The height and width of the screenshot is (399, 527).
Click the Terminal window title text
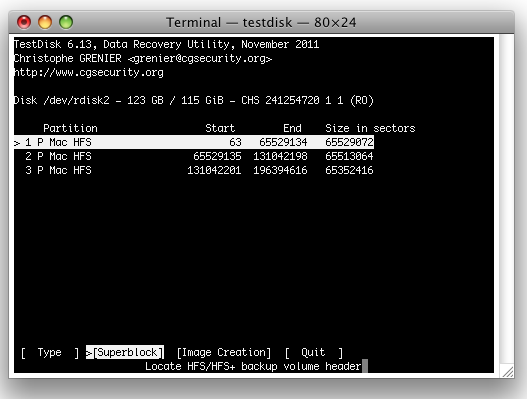coord(261,23)
